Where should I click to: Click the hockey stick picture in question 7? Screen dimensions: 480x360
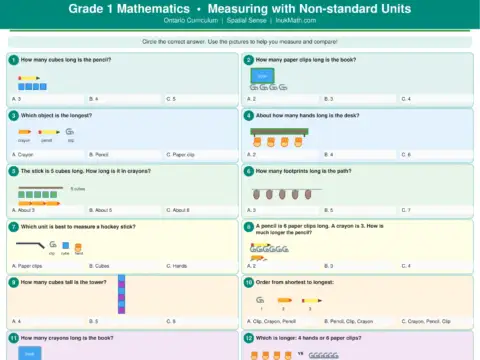tap(30, 245)
